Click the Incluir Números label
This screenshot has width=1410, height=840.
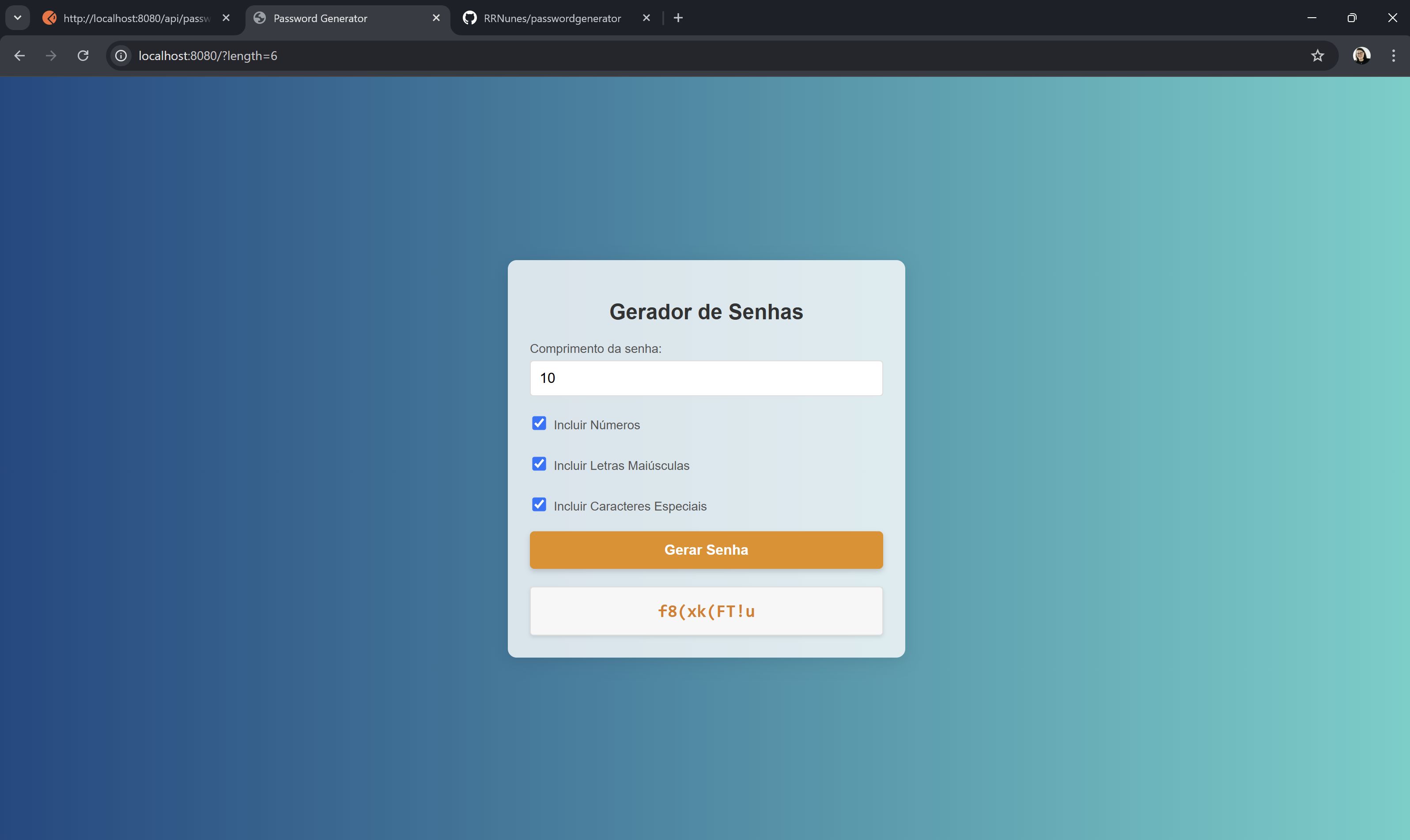(x=597, y=425)
